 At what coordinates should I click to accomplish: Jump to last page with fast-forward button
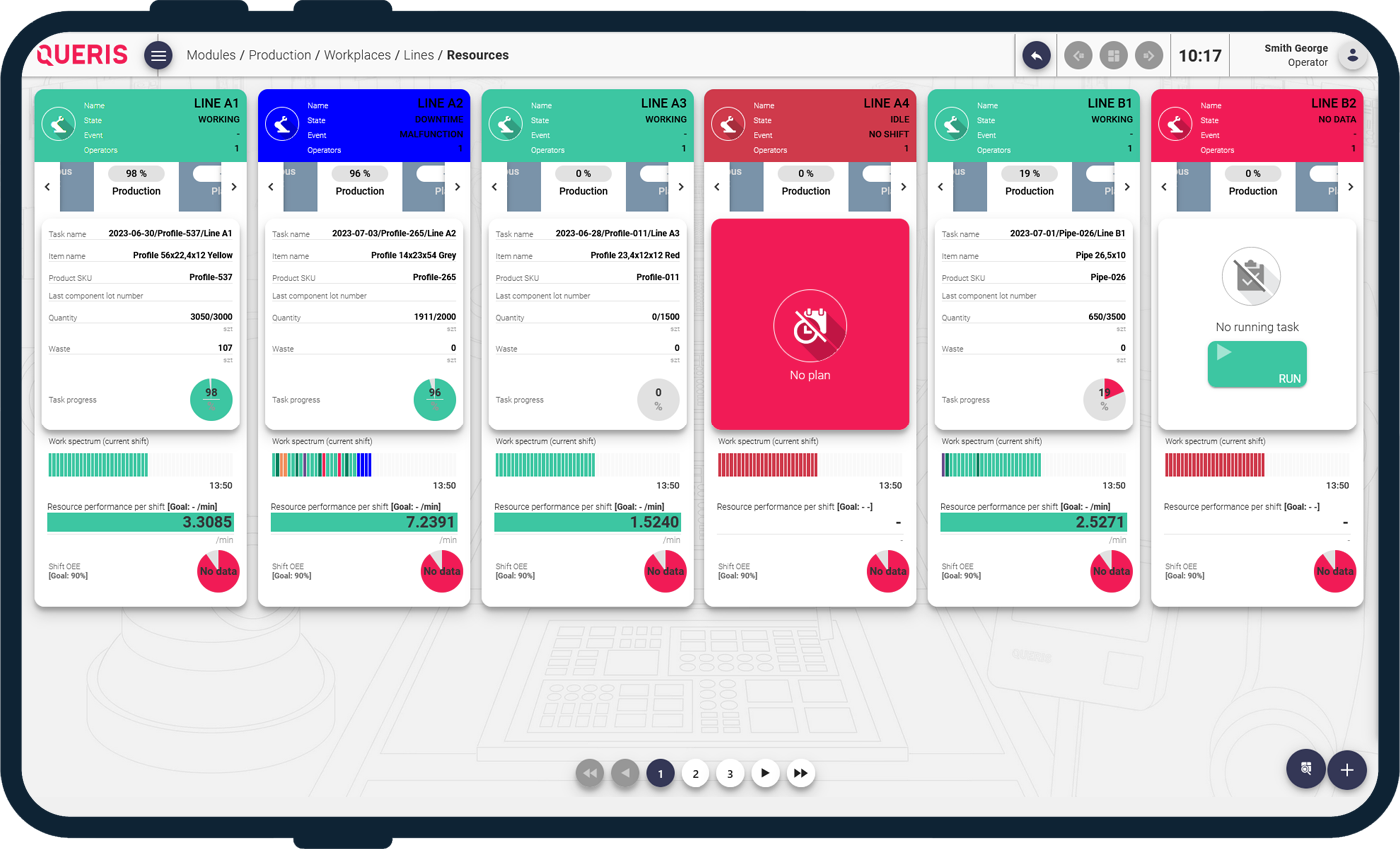point(800,773)
